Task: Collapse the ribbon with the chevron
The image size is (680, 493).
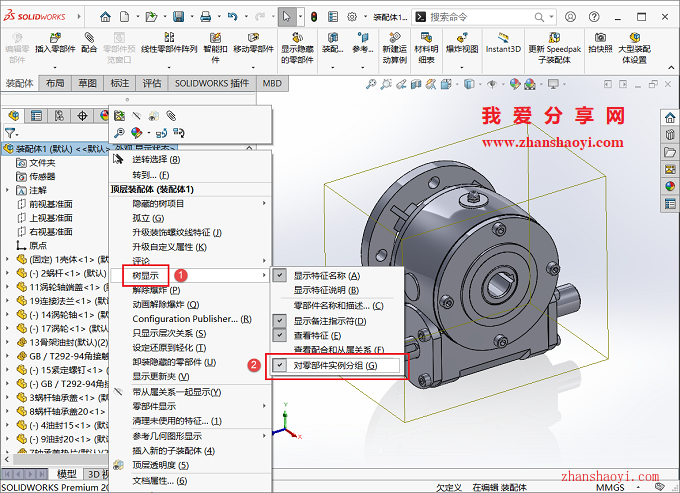Action: click(671, 68)
